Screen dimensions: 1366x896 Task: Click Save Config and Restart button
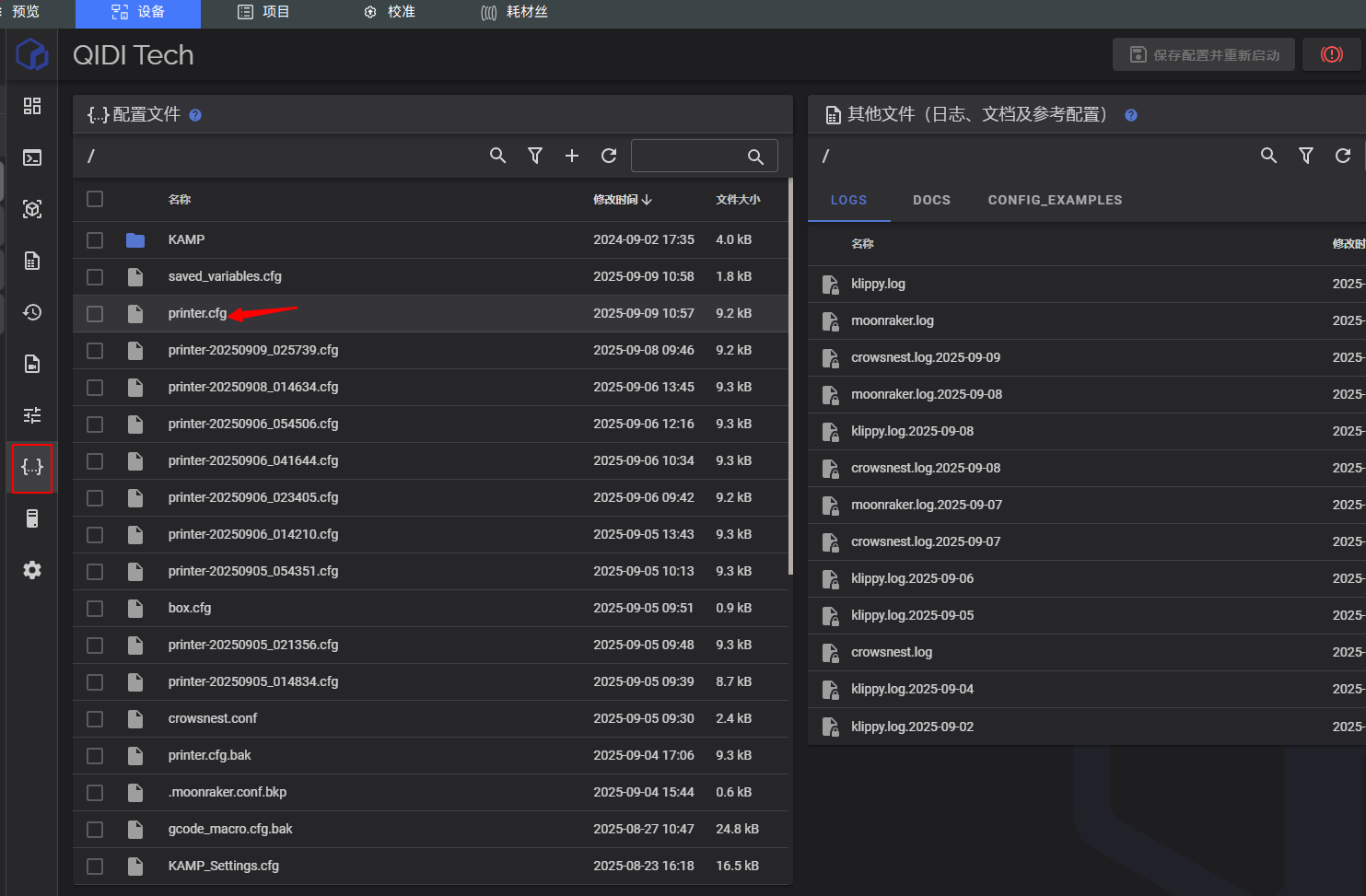(1203, 55)
